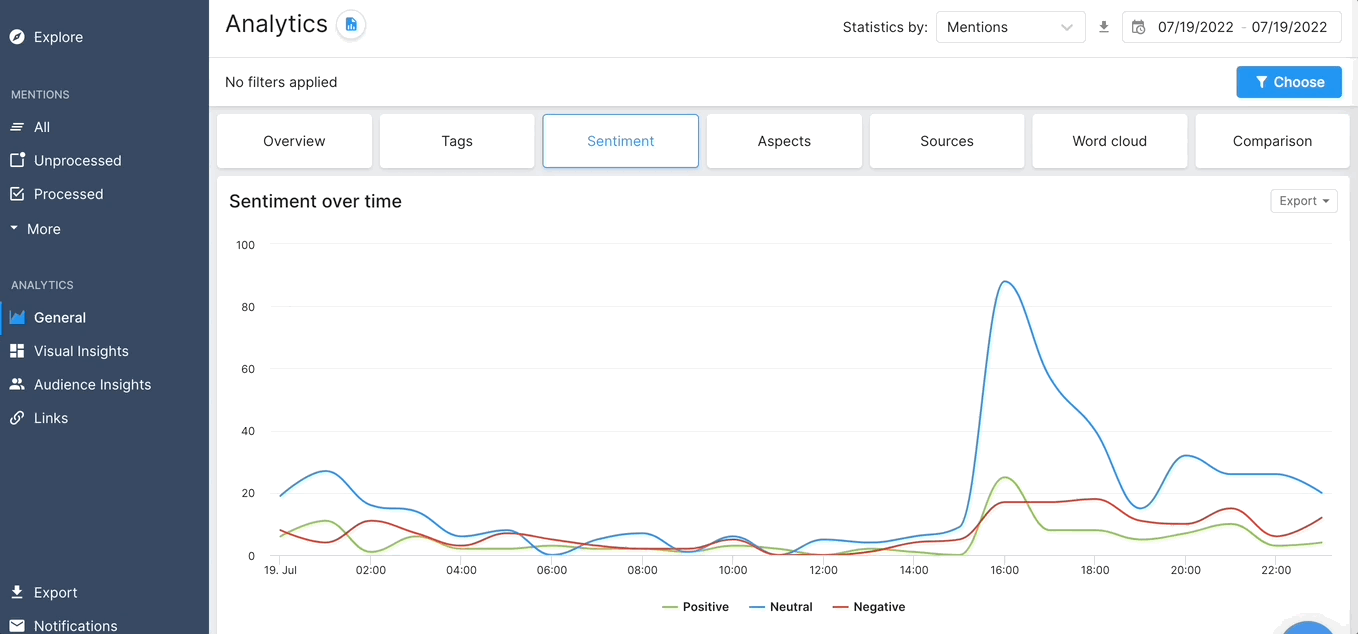Screen dimensions: 1358x634
Task: Click the report icon beside Analytics title
Action: (x=351, y=24)
